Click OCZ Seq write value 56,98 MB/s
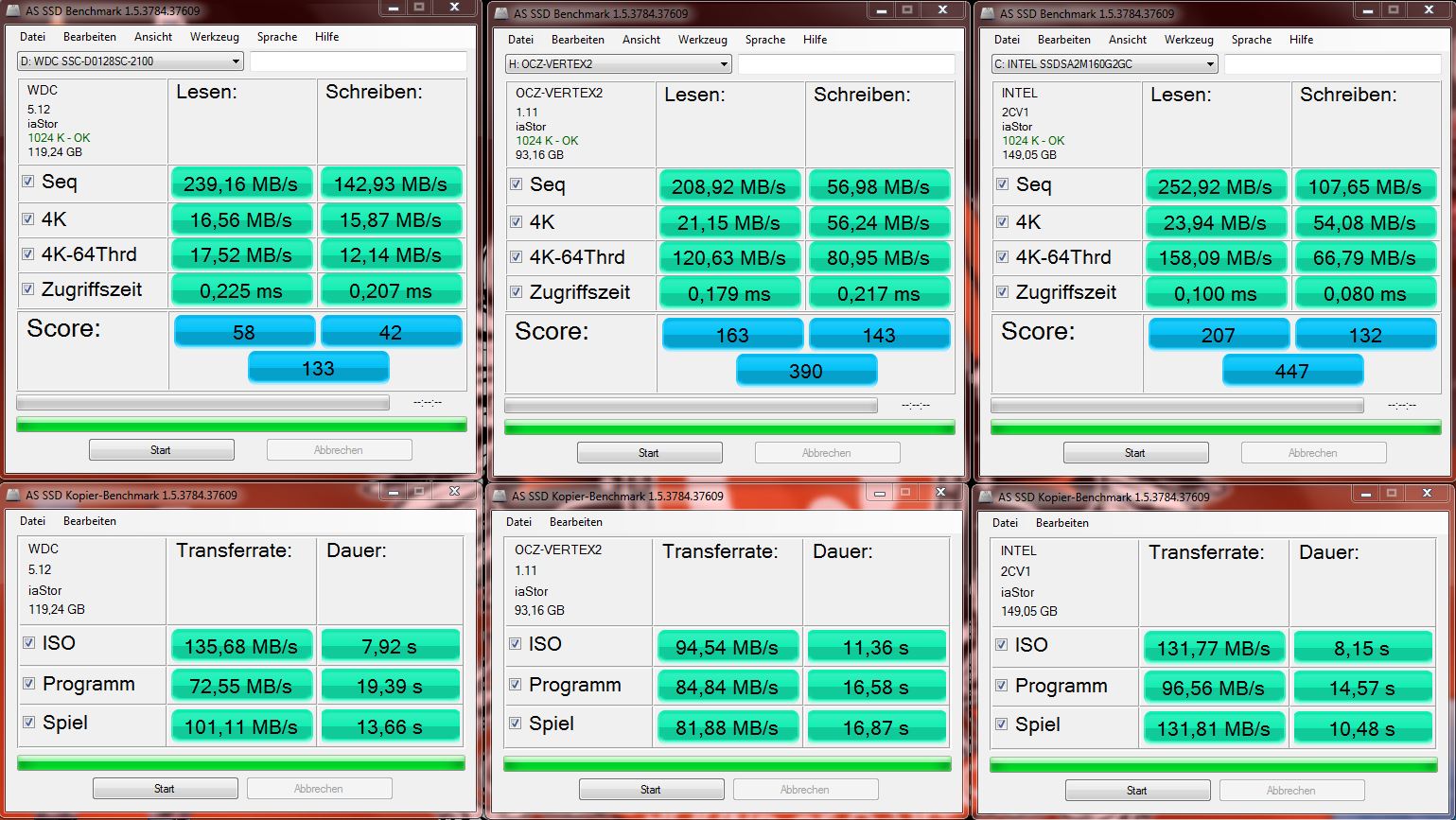 click(x=879, y=186)
